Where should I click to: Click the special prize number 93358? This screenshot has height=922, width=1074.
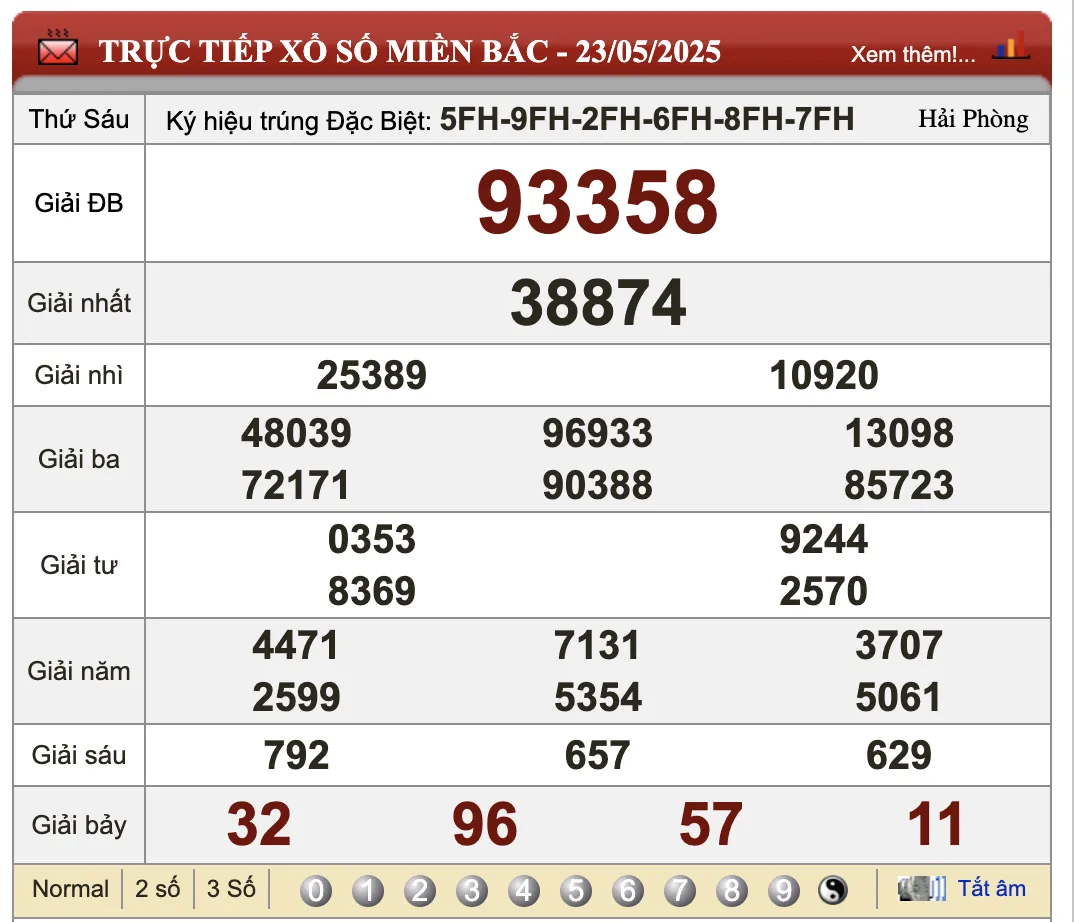pos(598,201)
